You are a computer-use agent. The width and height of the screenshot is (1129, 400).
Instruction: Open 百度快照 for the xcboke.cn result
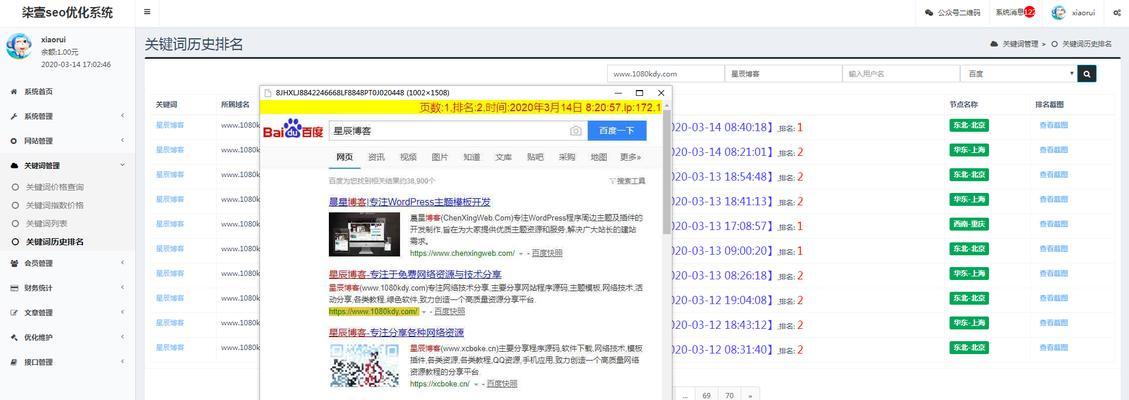point(502,384)
